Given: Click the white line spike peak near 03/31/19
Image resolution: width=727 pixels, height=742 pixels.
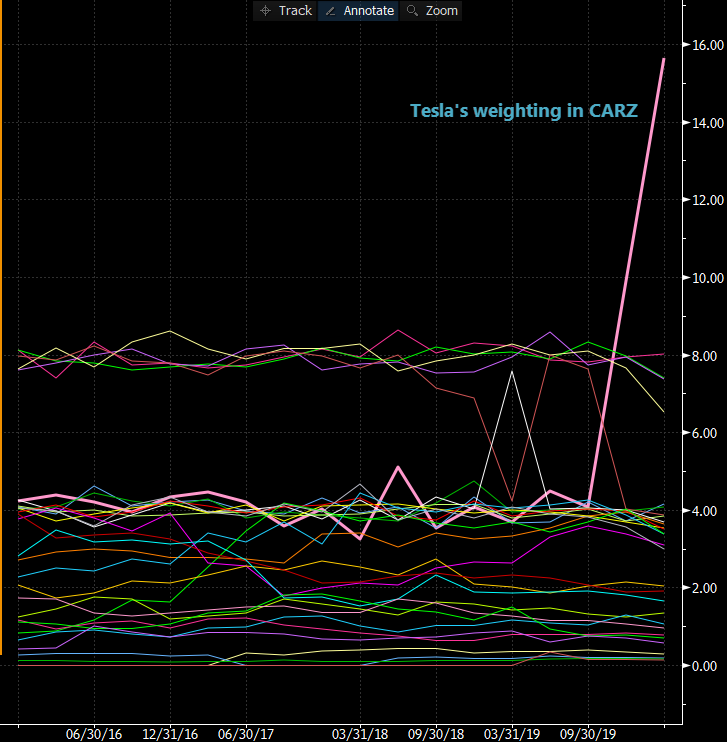Looking at the screenshot, I should (x=512, y=372).
